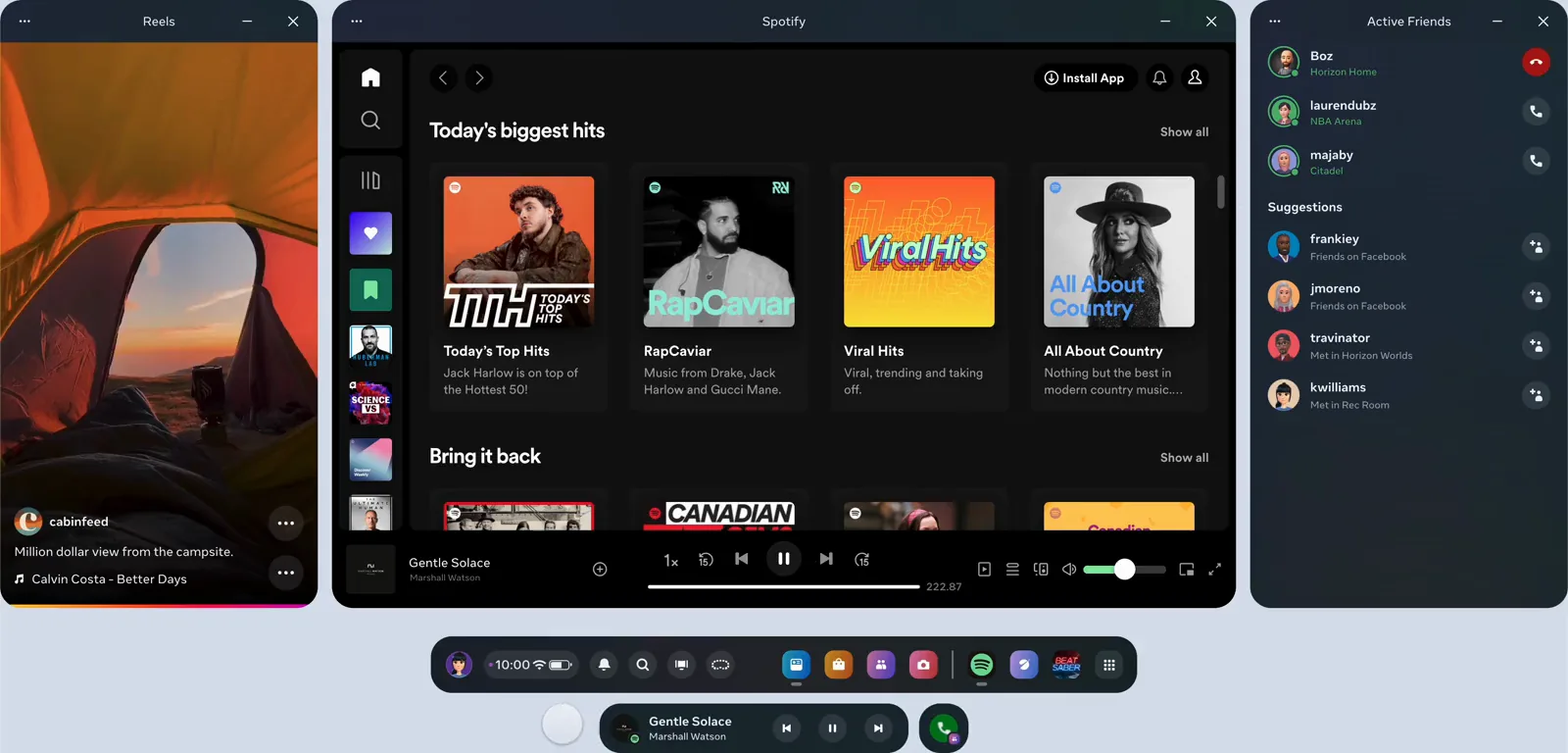This screenshot has width=1568, height=753.
Task: Open Your Library icon in Spotify sidebar
Action: click(x=370, y=180)
